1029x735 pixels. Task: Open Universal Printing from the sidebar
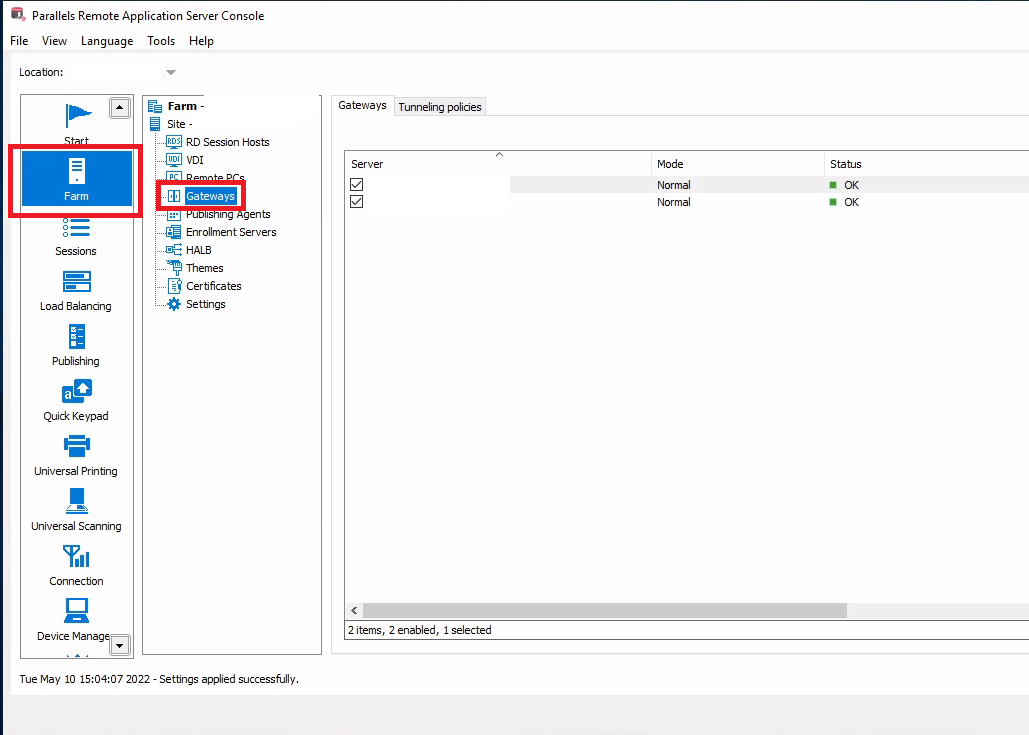click(x=76, y=448)
